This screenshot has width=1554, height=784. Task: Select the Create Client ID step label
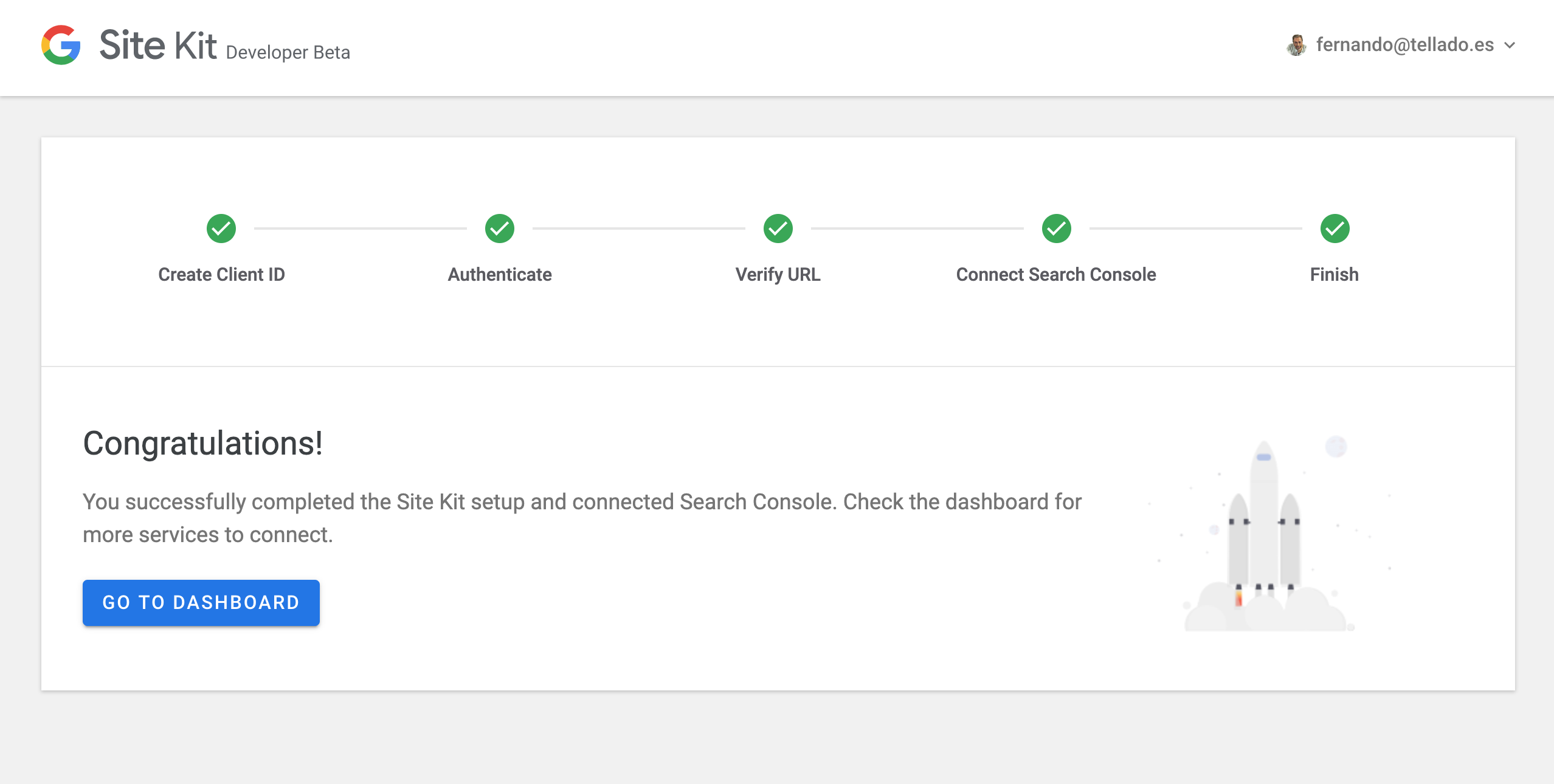click(x=221, y=274)
